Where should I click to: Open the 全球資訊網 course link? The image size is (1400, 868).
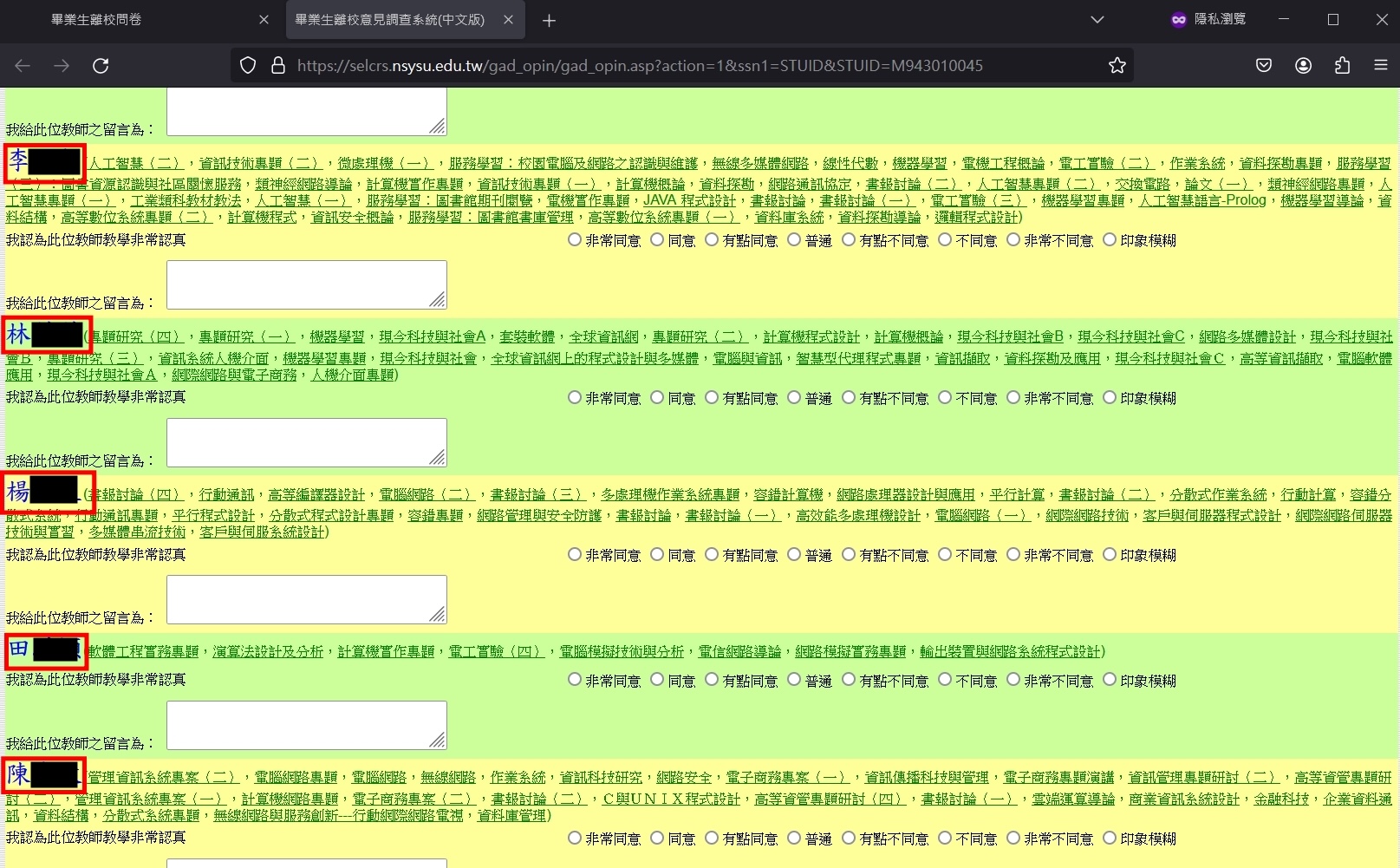(x=604, y=336)
